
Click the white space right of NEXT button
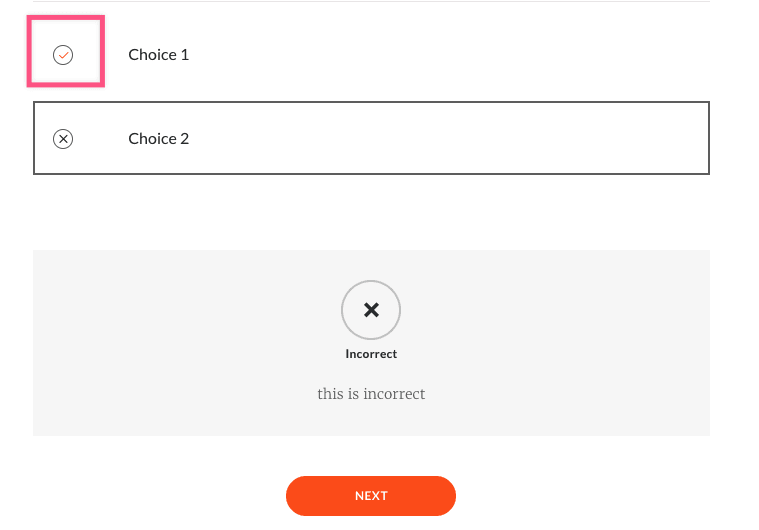tap(600, 496)
